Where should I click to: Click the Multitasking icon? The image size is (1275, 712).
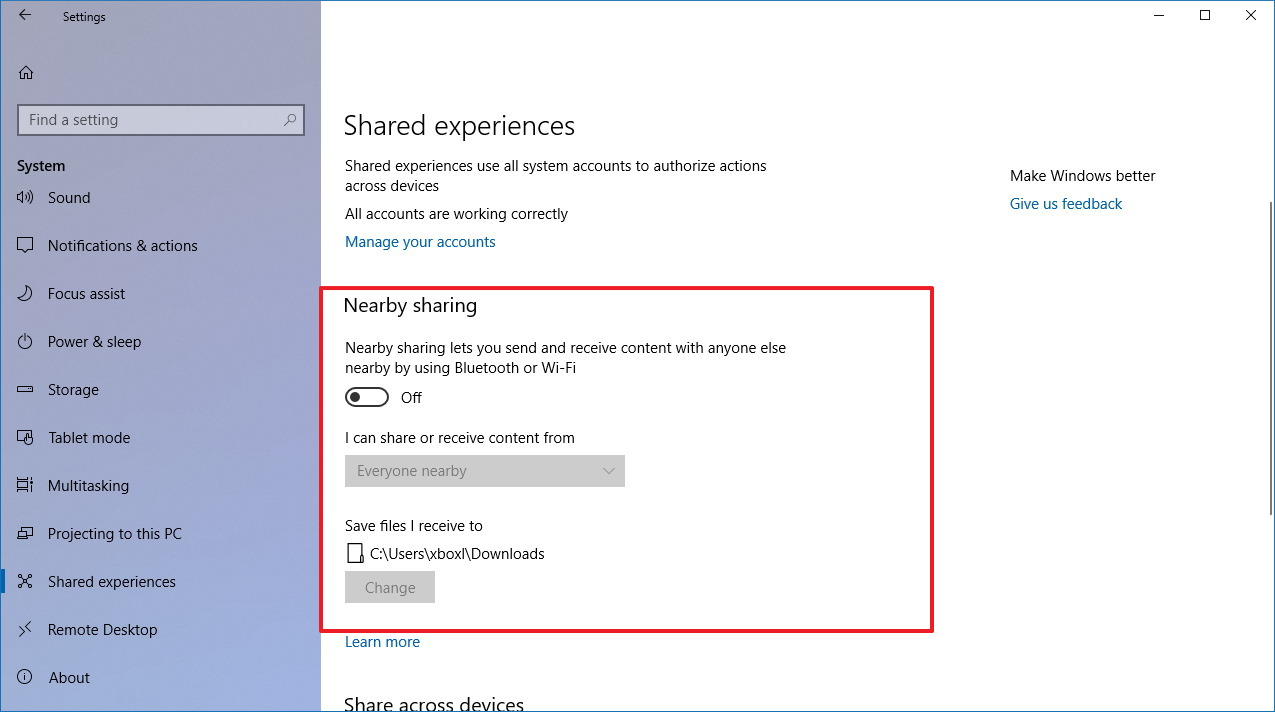click(x=26, y=486)
